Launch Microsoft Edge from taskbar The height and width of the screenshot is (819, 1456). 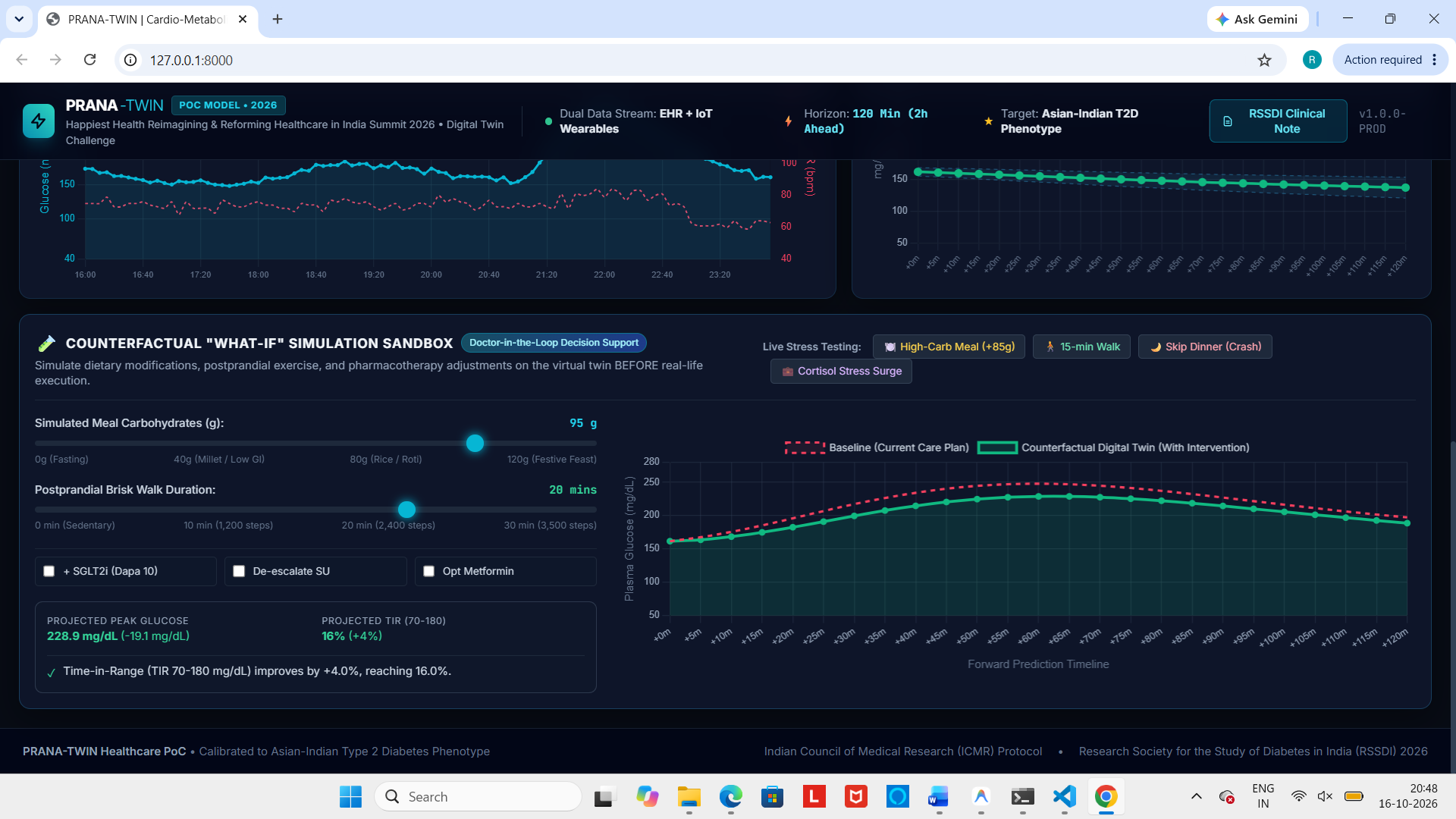click(730, 796)
